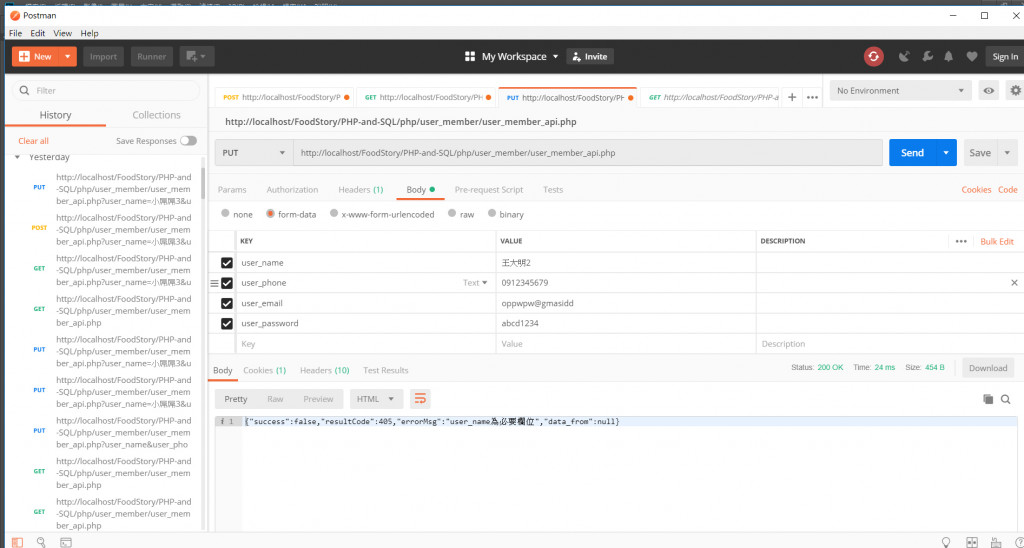Open the Pre-request Script tab
This screenshot has width=1024, height=548.
[x=488, y=189]
